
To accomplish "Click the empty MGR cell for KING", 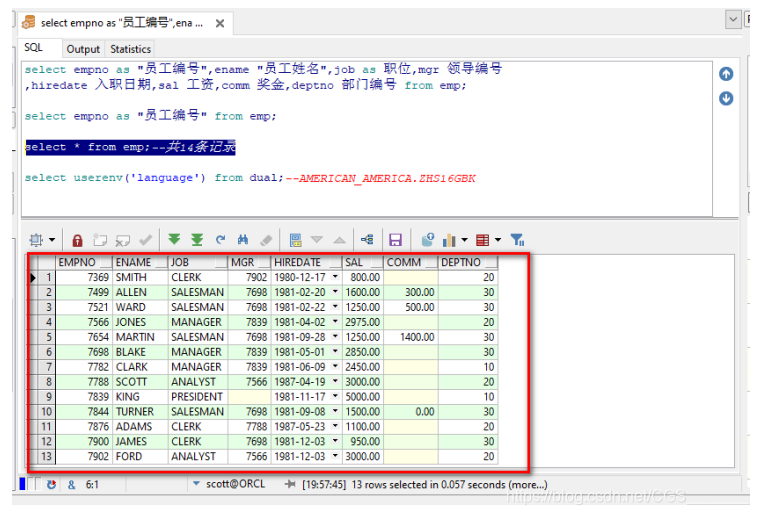I will point(249,397).
